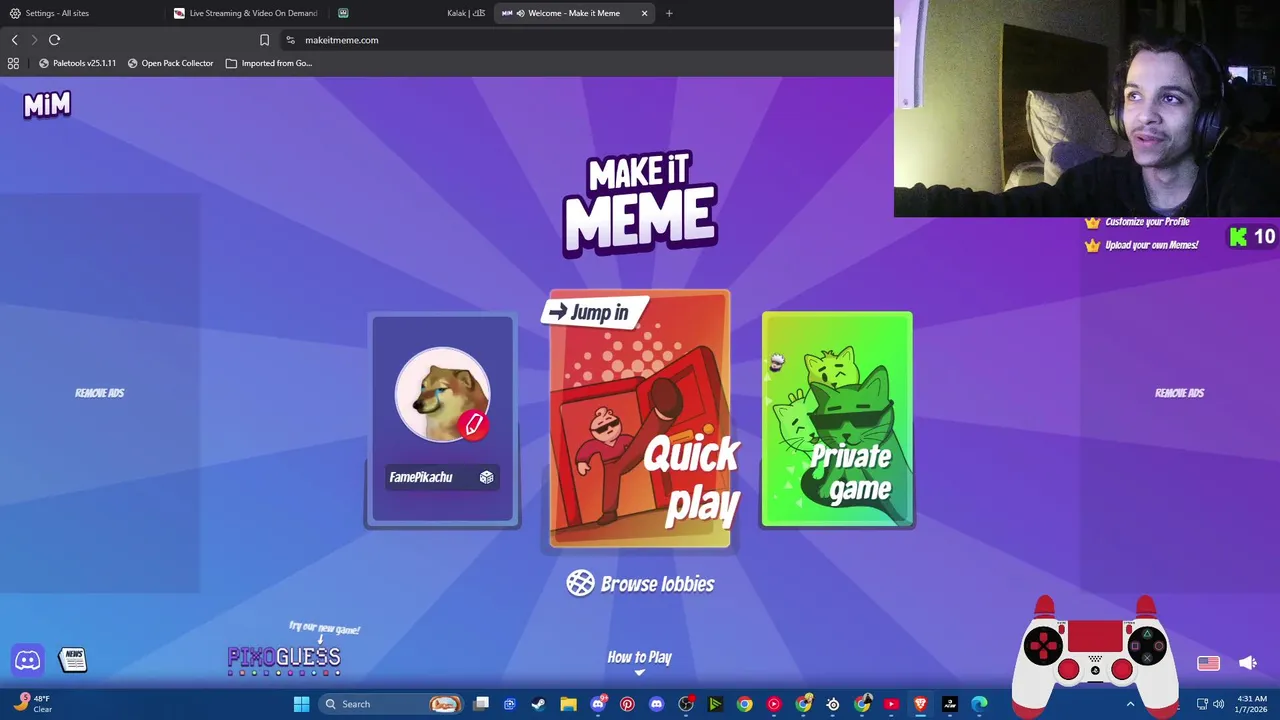Switch to Live Streaming & Video On Demand tab
1280x720 pixels.
coord(247,13)
